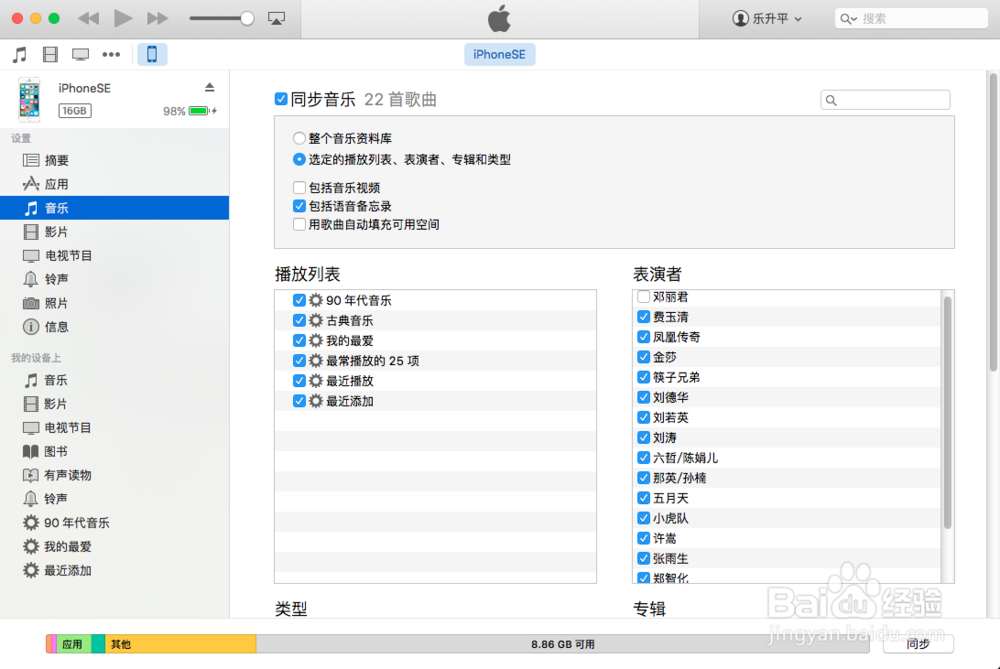1000x669 pixels.
Task: Click the play button
Action: pyautogui.click(x=122, y=18)
